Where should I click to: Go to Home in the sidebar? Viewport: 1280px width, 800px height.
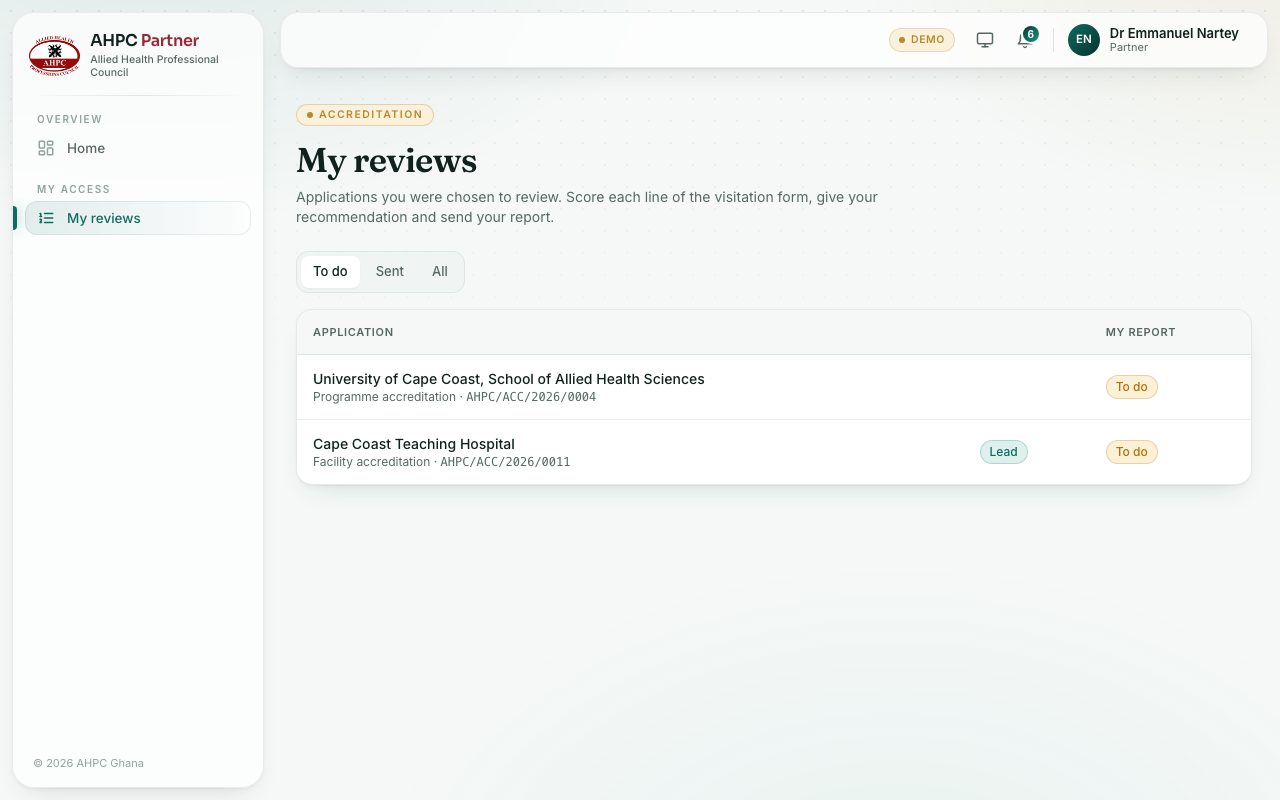coord(138,148)
